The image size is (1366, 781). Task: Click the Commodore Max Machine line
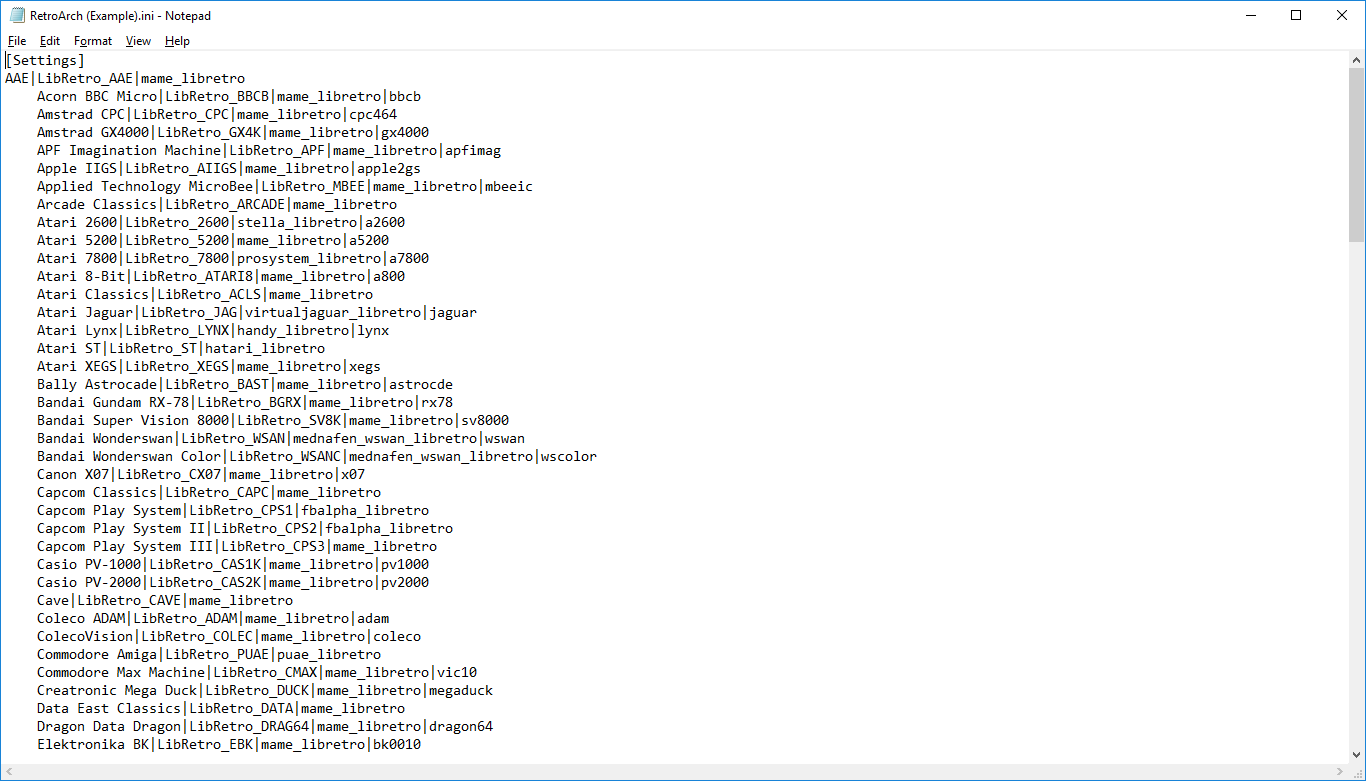[257, 672]
